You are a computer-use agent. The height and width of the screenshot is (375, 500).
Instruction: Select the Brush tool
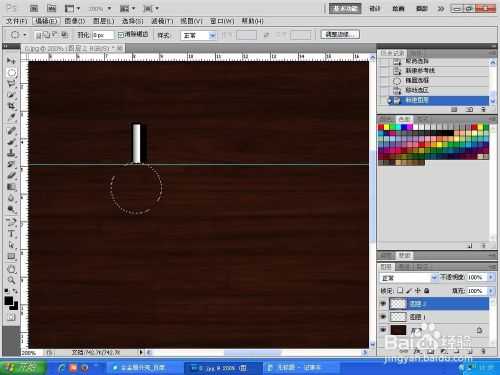coord(11,142)
